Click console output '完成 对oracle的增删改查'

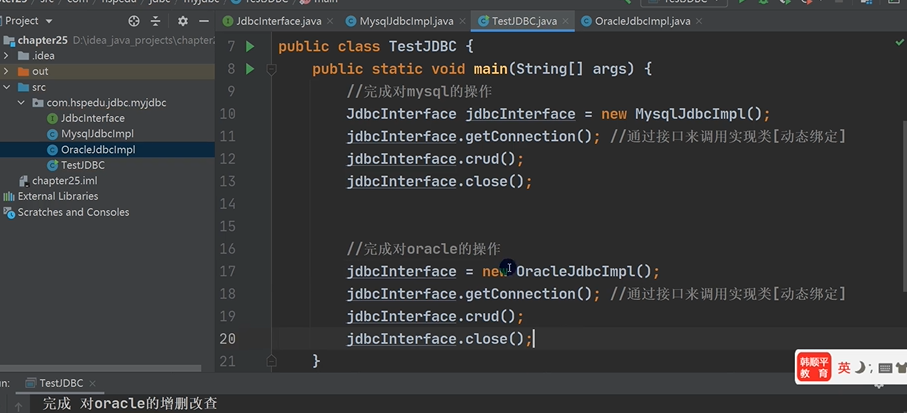[130, 404]
